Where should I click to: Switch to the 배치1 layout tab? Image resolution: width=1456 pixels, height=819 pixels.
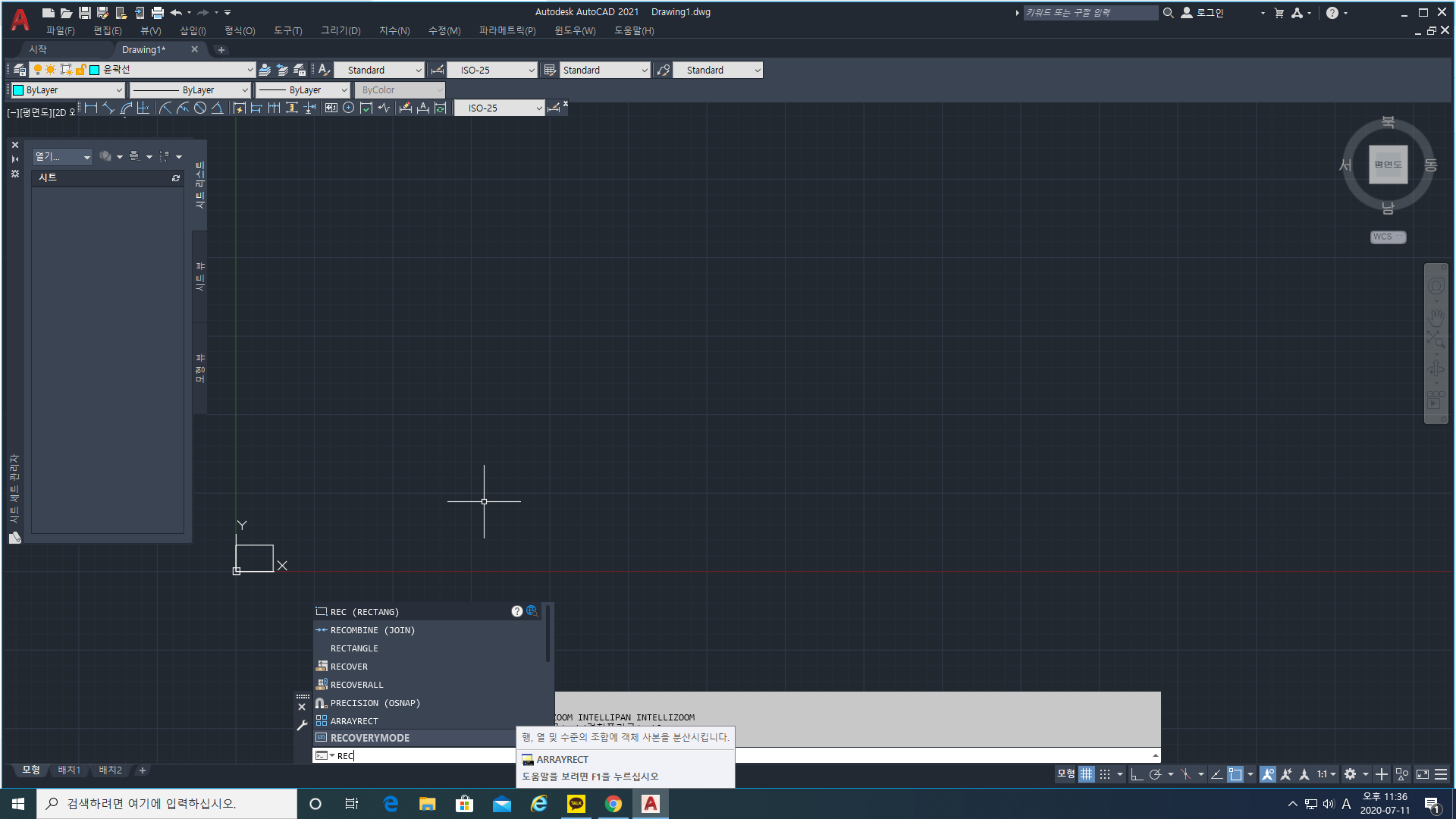(x=69, y=770)
